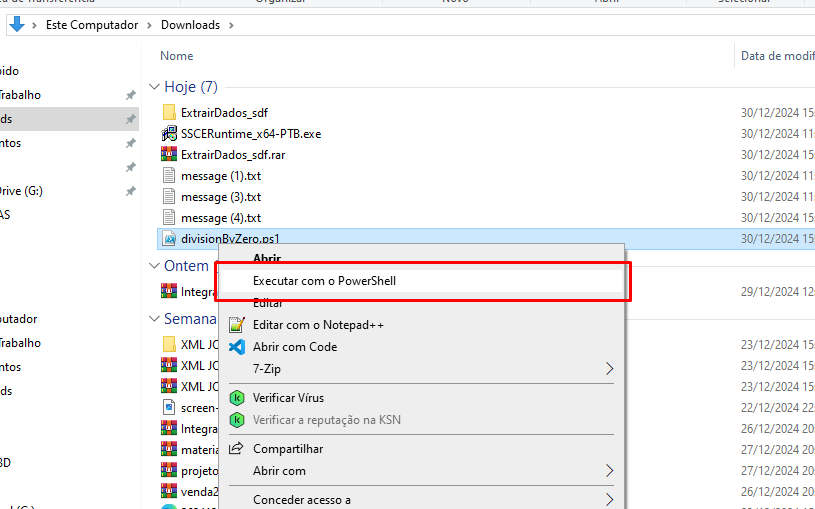Viewport: 815px width, 509px height.
Task: Select Abrir from the context menu
Action: [267, 258]
